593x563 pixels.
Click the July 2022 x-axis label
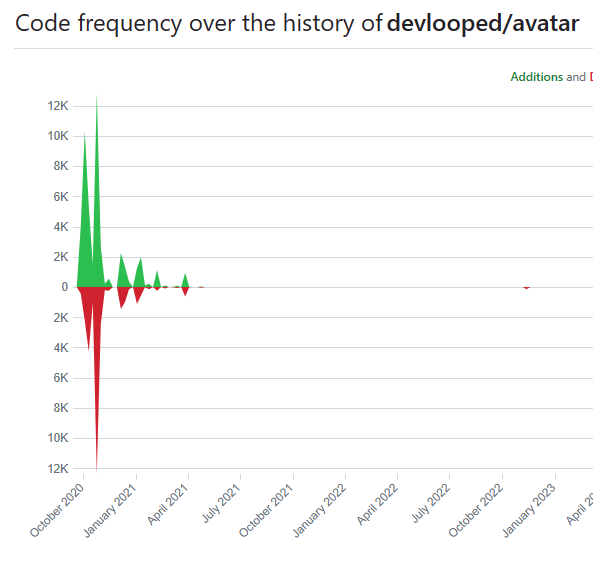pyautogui.click(x=431, y=504)
